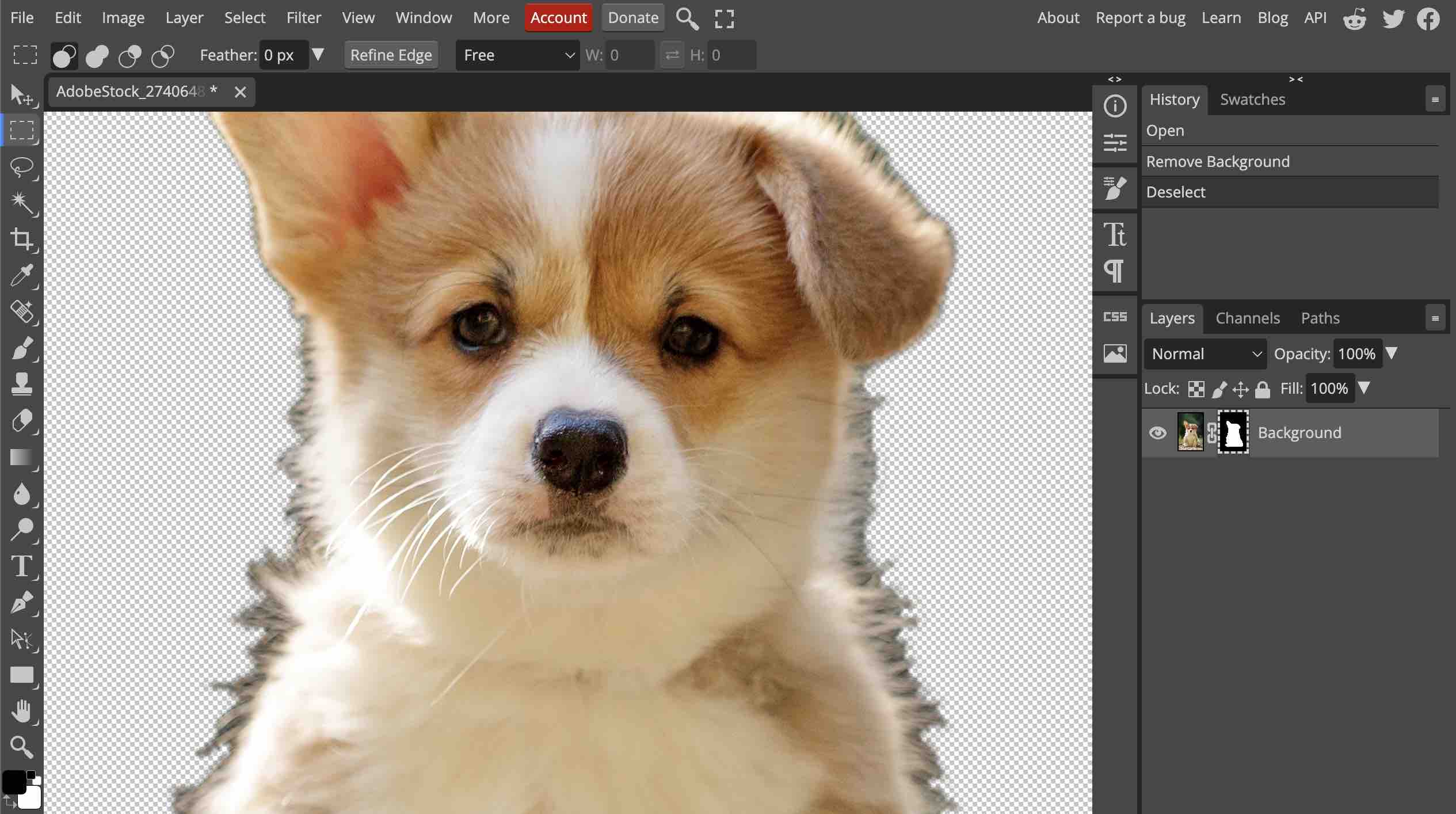Image resolution: width=1456 pixels, height=814 pixels.
Task: Switch to the Channels tab
Action: 1247,318
